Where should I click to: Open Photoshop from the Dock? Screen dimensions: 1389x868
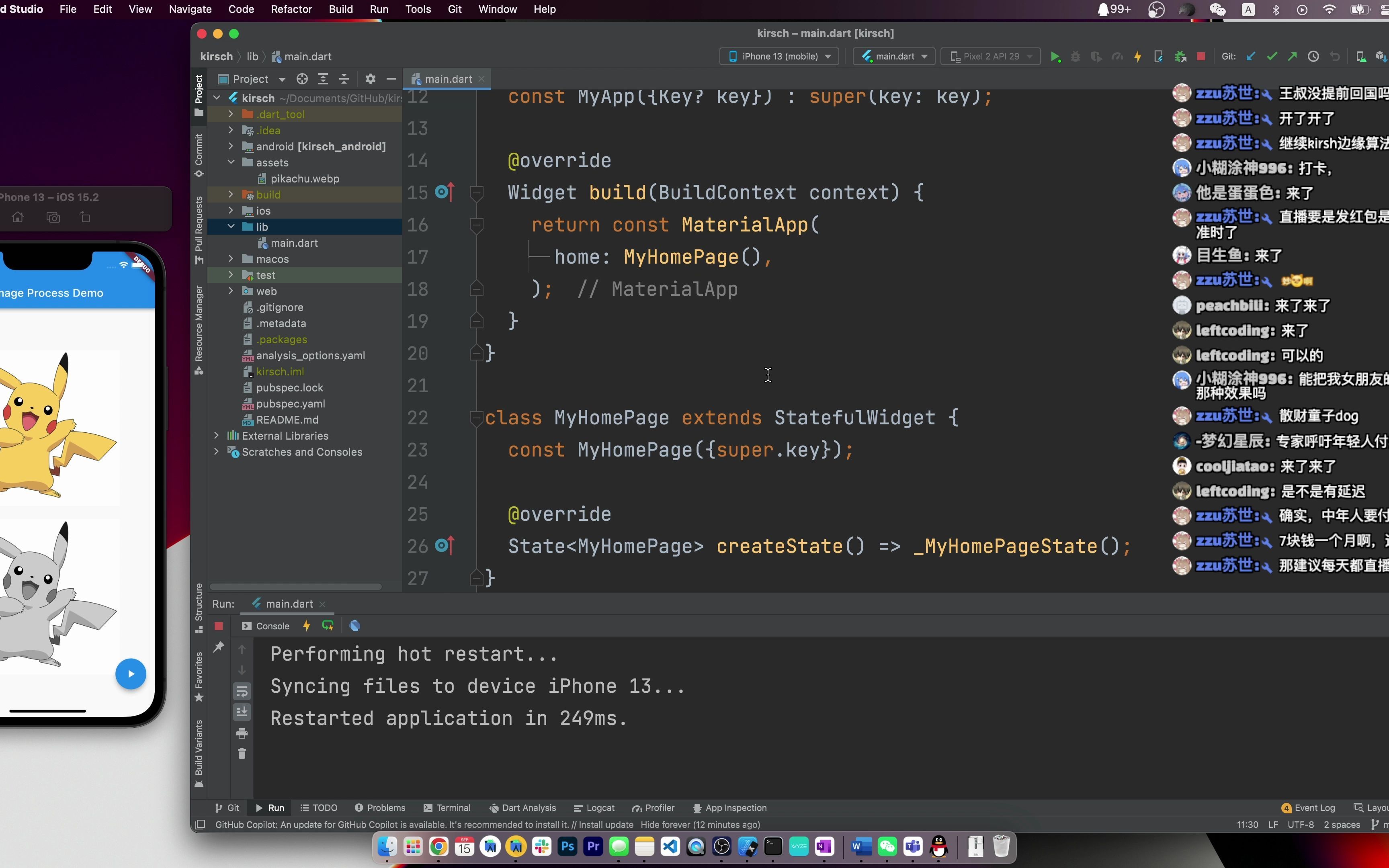(x=567, y=846)
